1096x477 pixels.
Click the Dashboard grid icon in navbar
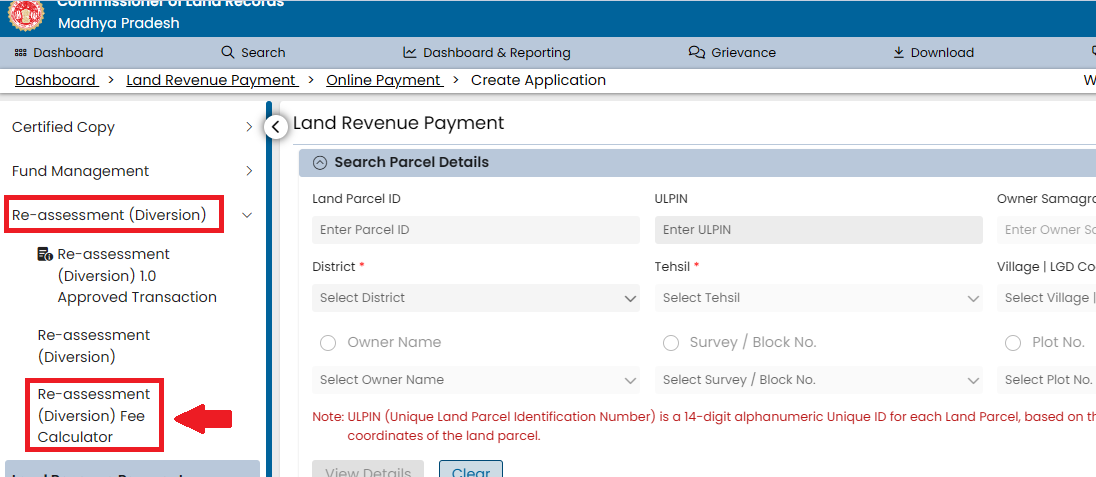tap(20, 53)
